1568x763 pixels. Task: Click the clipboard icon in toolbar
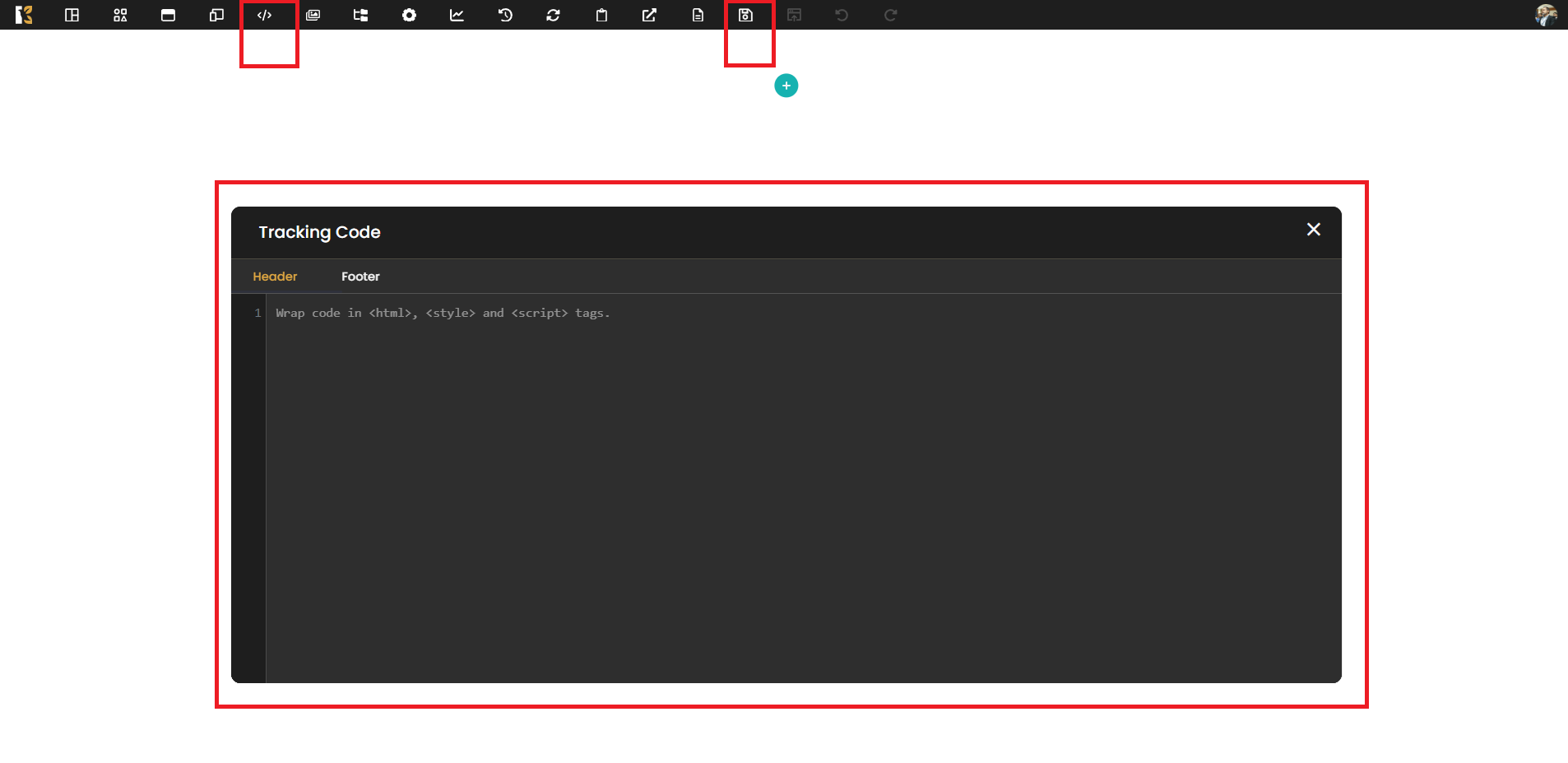(x=601, y=15)
